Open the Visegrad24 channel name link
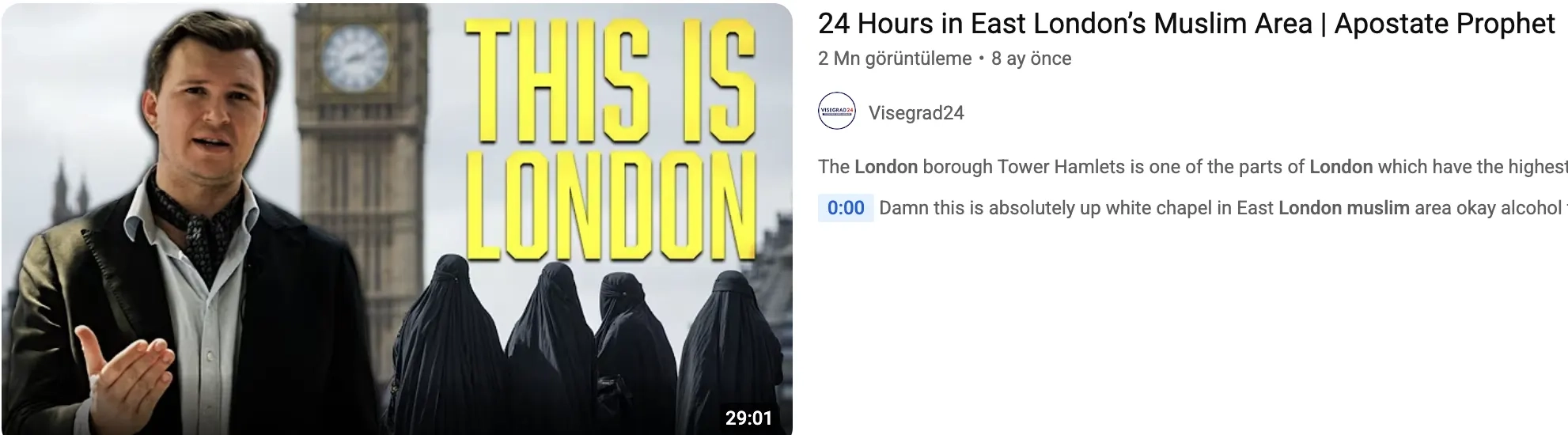Screen dimensions: 1568x435 916,113
